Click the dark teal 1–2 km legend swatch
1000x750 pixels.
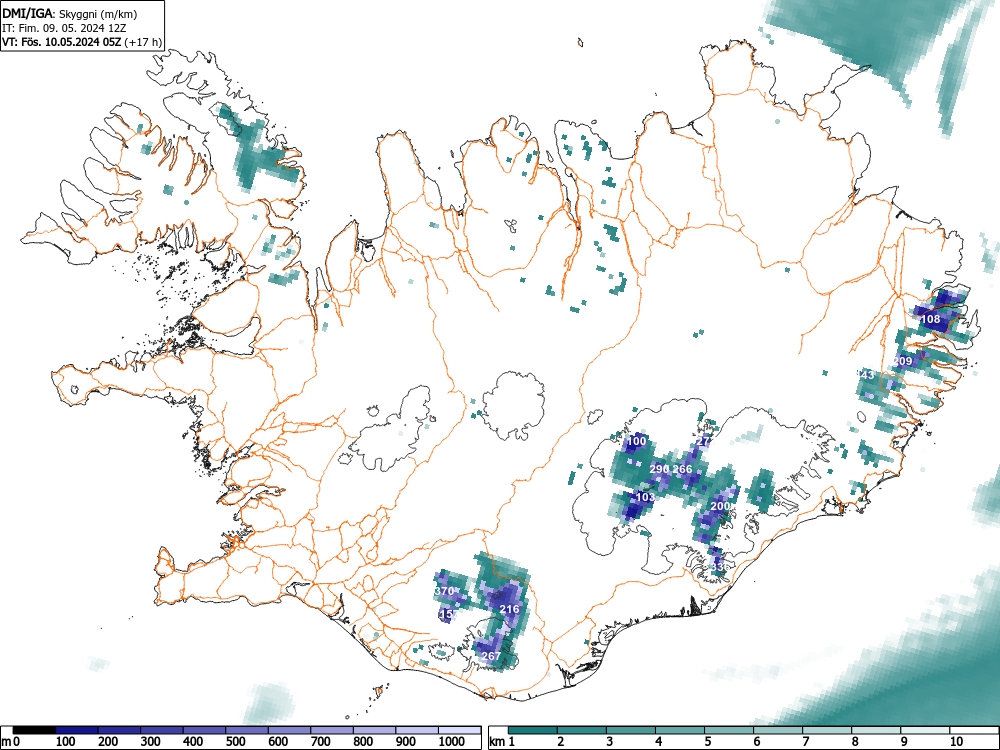(533, 730)
